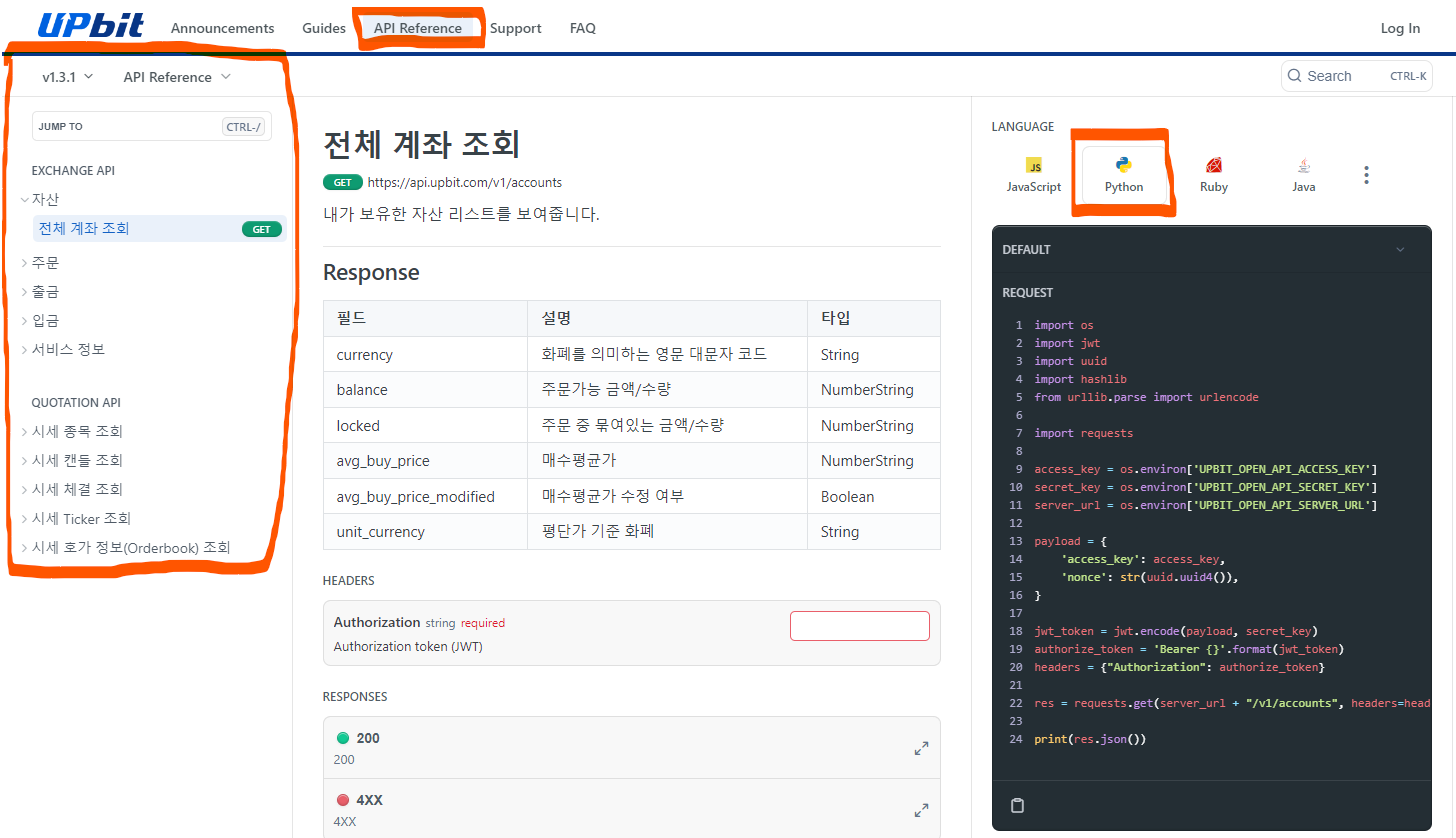Image resolution: width=1456 pixels, height=838 pixels.
Task: Collapse the DEFAULT request example dropdown
Action: tap(1400, 250)
